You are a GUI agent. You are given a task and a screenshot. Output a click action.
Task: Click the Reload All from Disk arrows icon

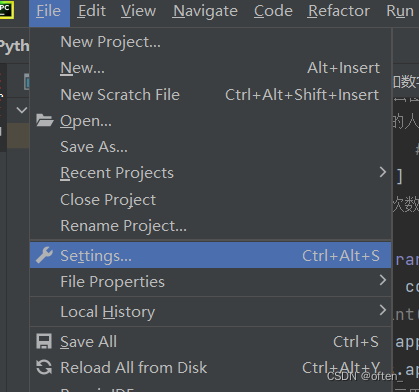pos(44,367)
